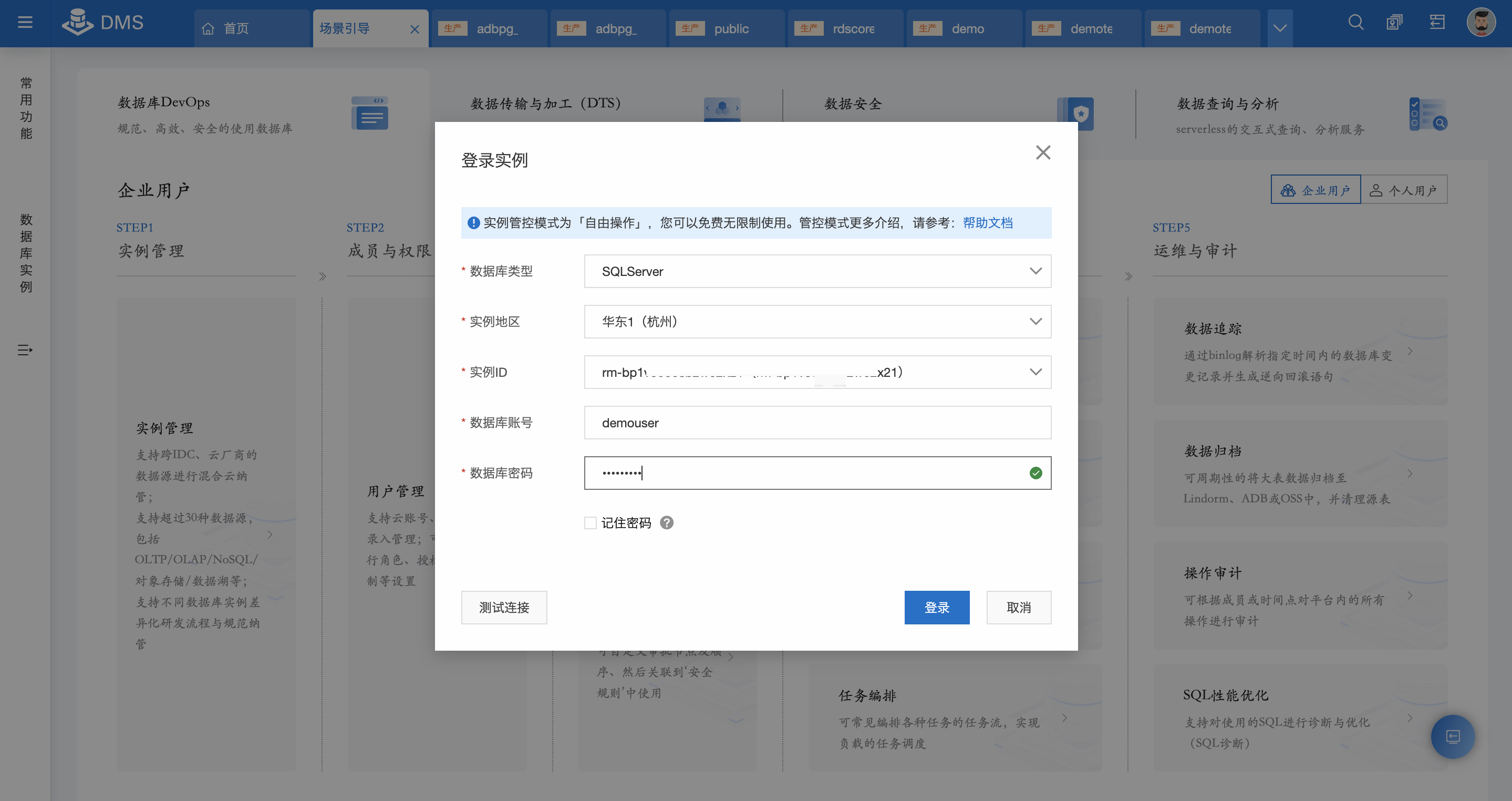1512x801 pixels.
Task: Click the 测试连接 button
Action: [504, 607]
